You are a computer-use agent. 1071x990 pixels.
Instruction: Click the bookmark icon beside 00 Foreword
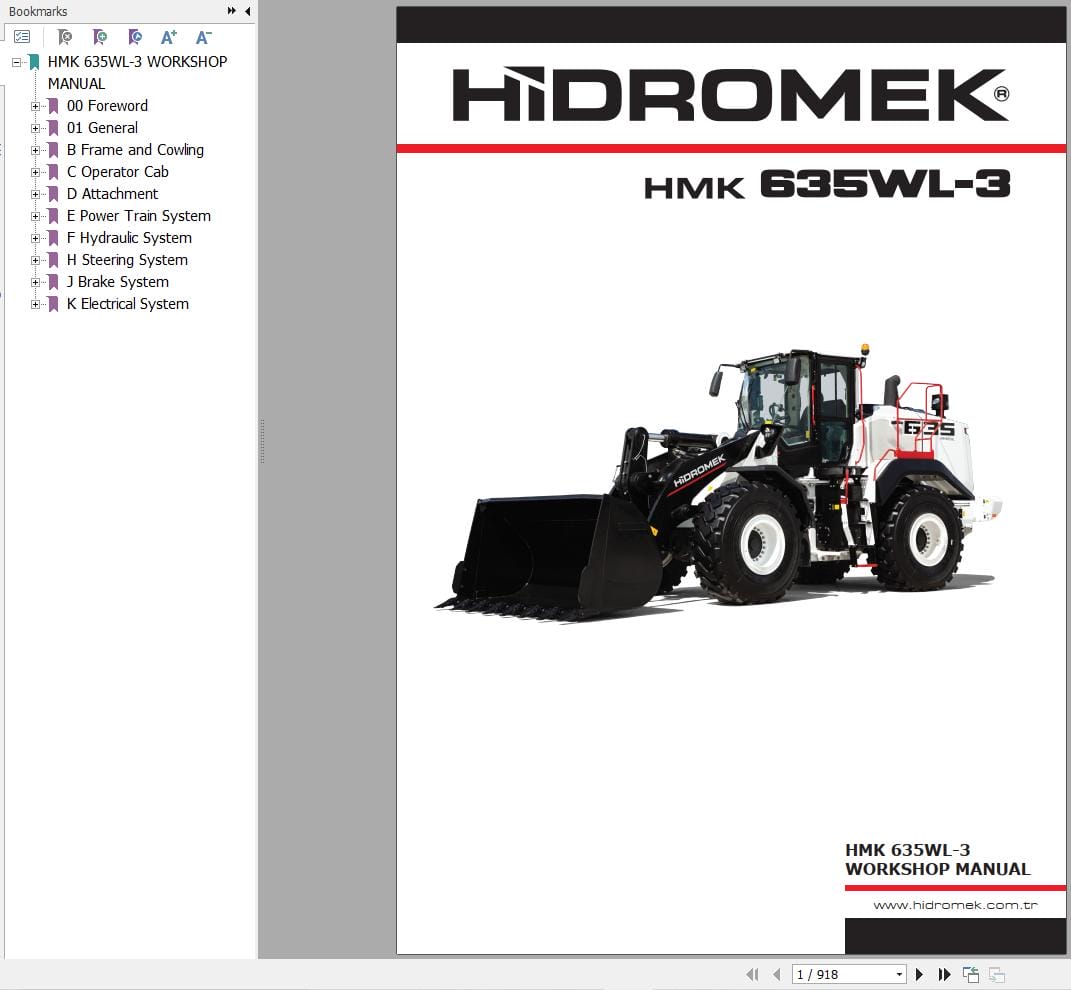point(53,107)
